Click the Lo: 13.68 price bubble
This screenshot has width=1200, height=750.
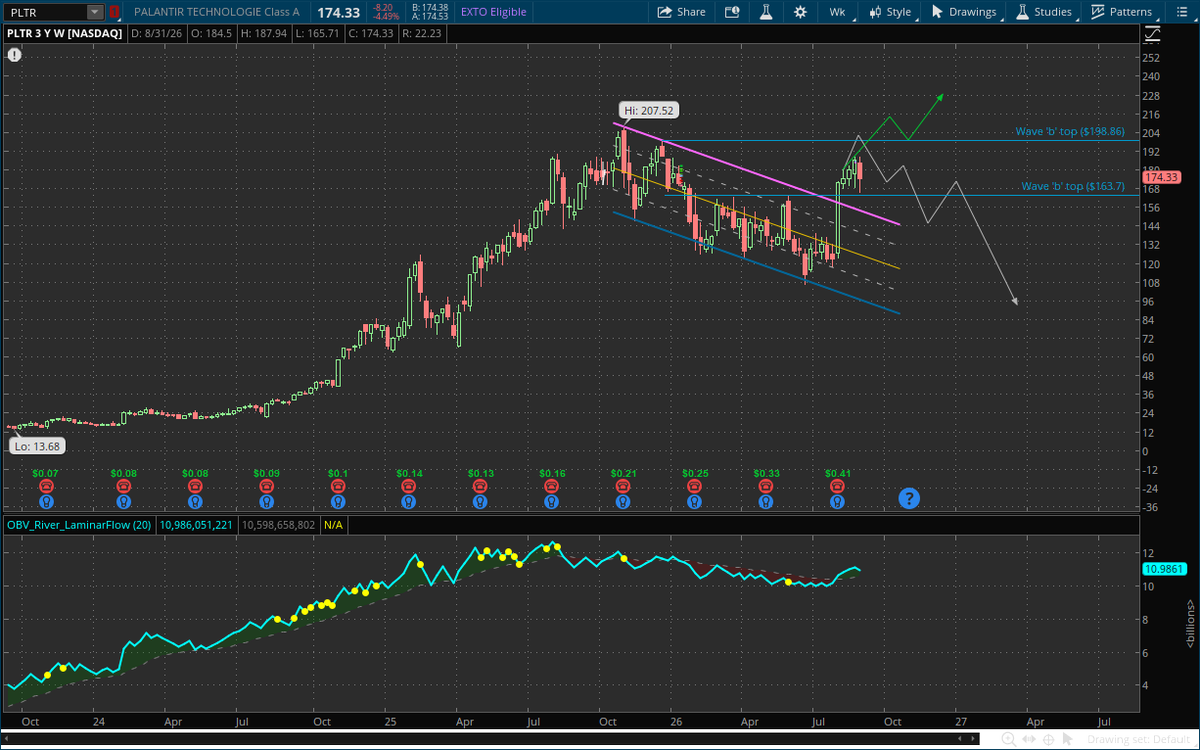coord(35,446)
